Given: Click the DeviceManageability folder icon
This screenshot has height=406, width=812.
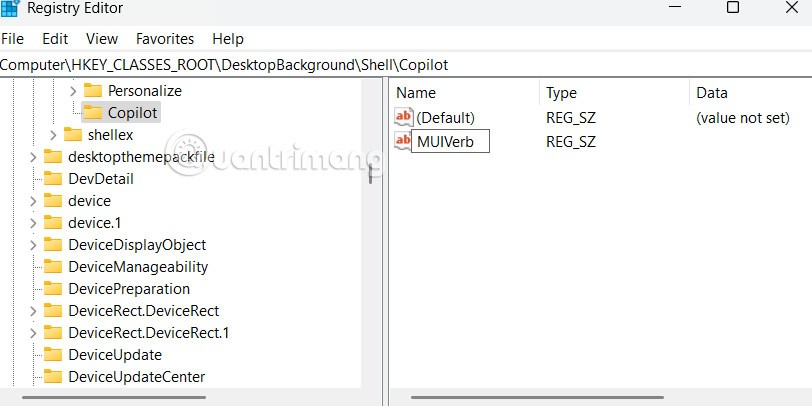Looking at the screenshot, I should pos(53,267).
